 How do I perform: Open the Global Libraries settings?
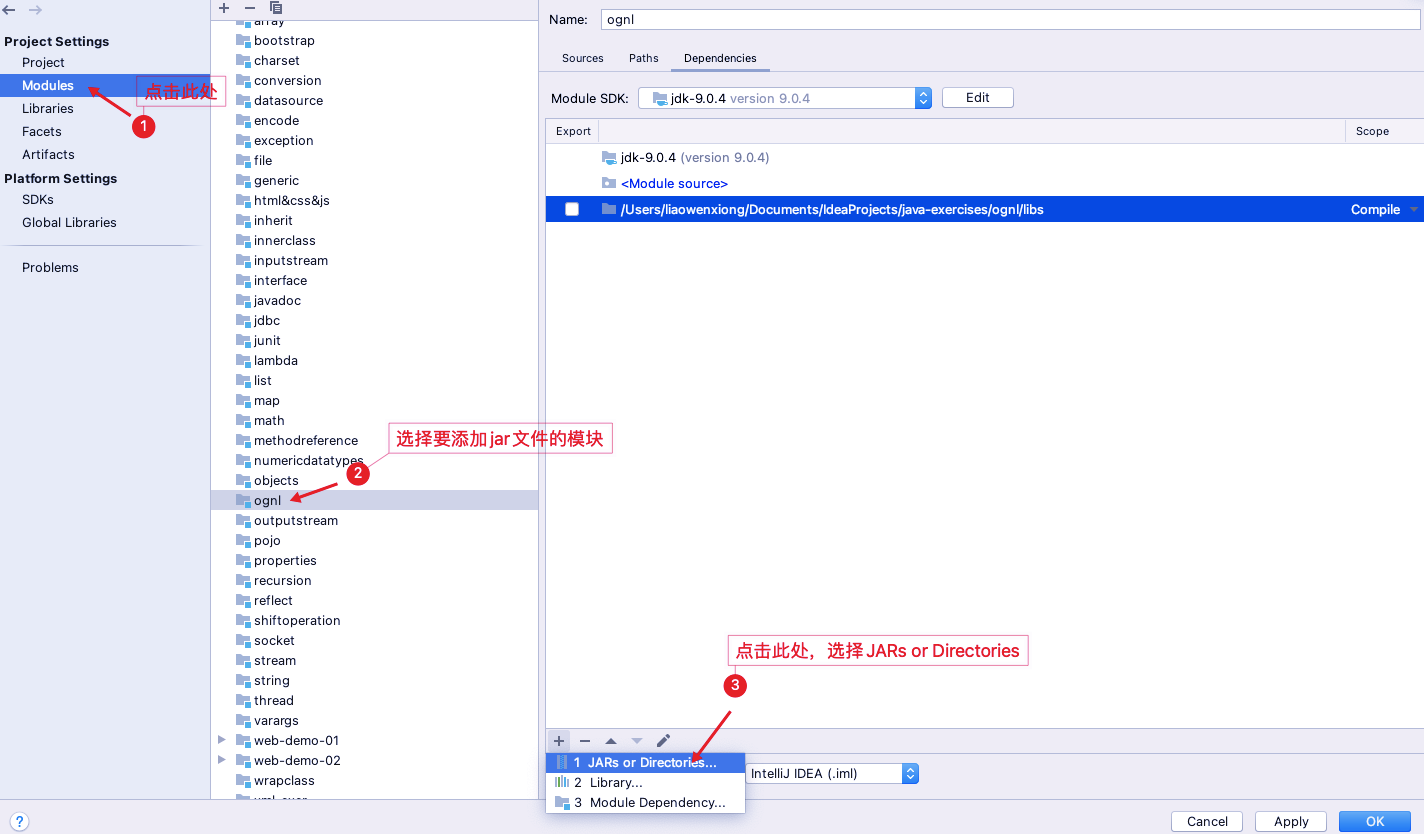pos(69,222)
